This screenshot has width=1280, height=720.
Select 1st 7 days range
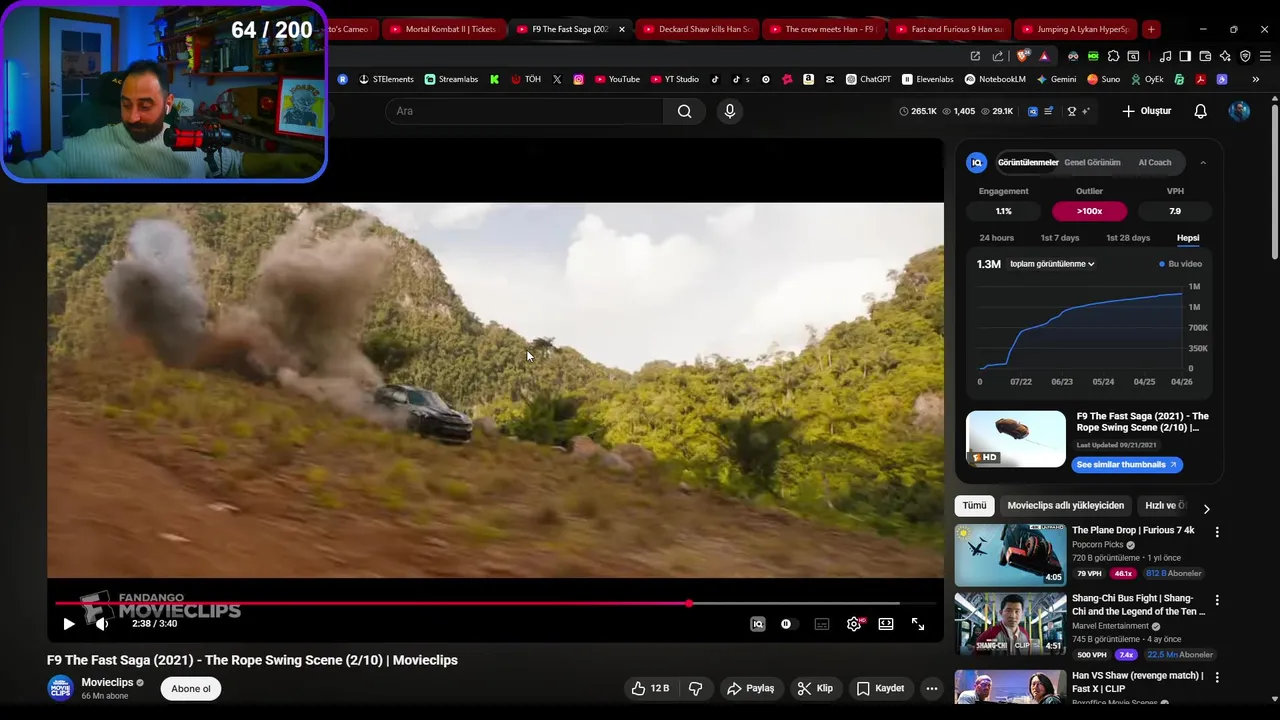coord(1060,238)
